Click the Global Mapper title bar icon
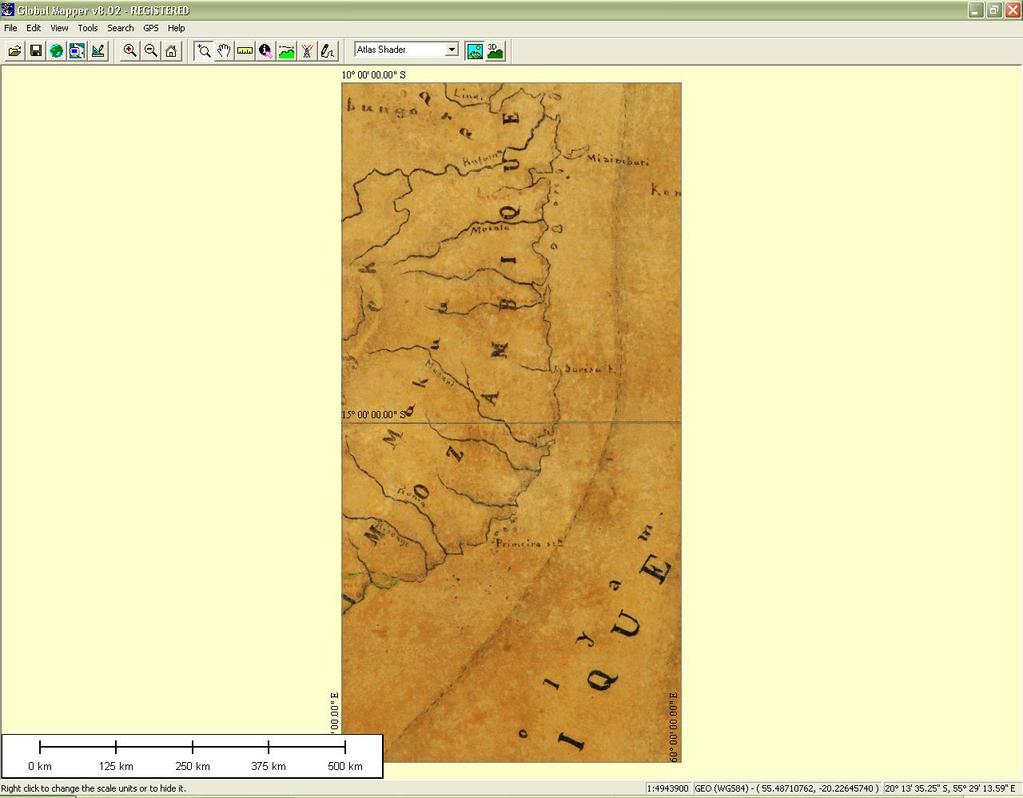This screenshot has height=798, width=1023. [x=7, y=10]
